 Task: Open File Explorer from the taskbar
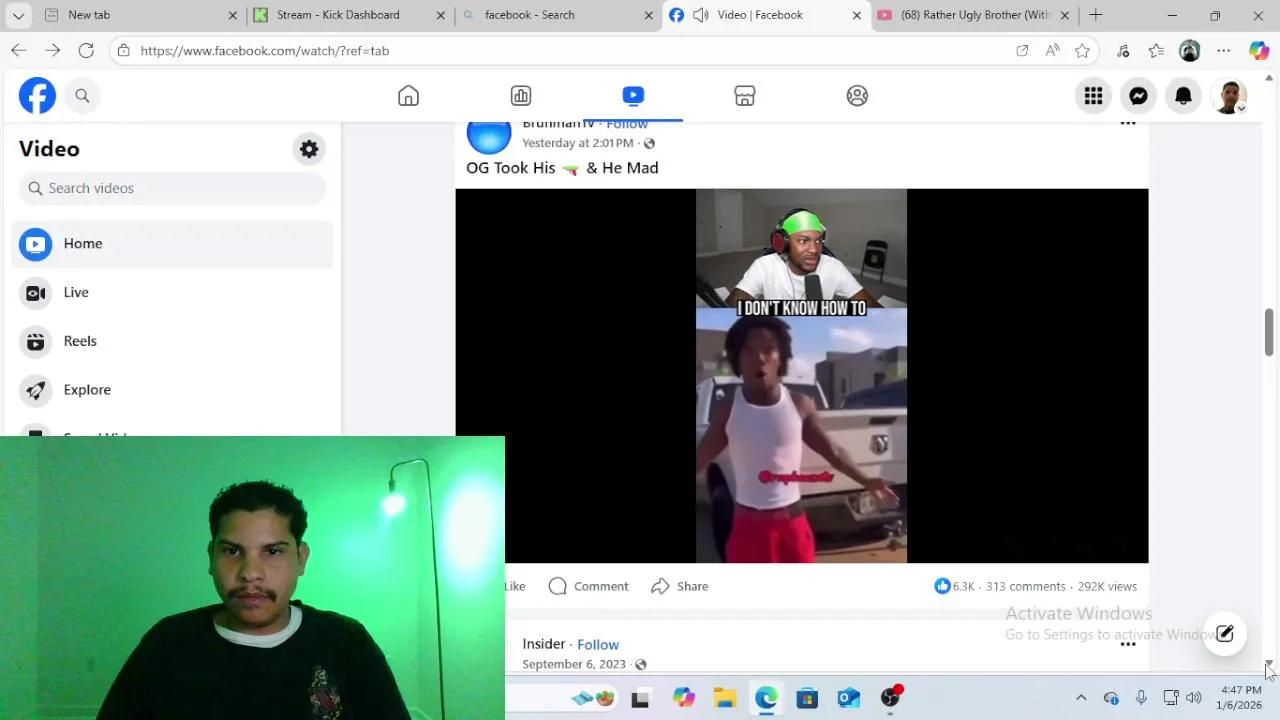coord(725,698)
